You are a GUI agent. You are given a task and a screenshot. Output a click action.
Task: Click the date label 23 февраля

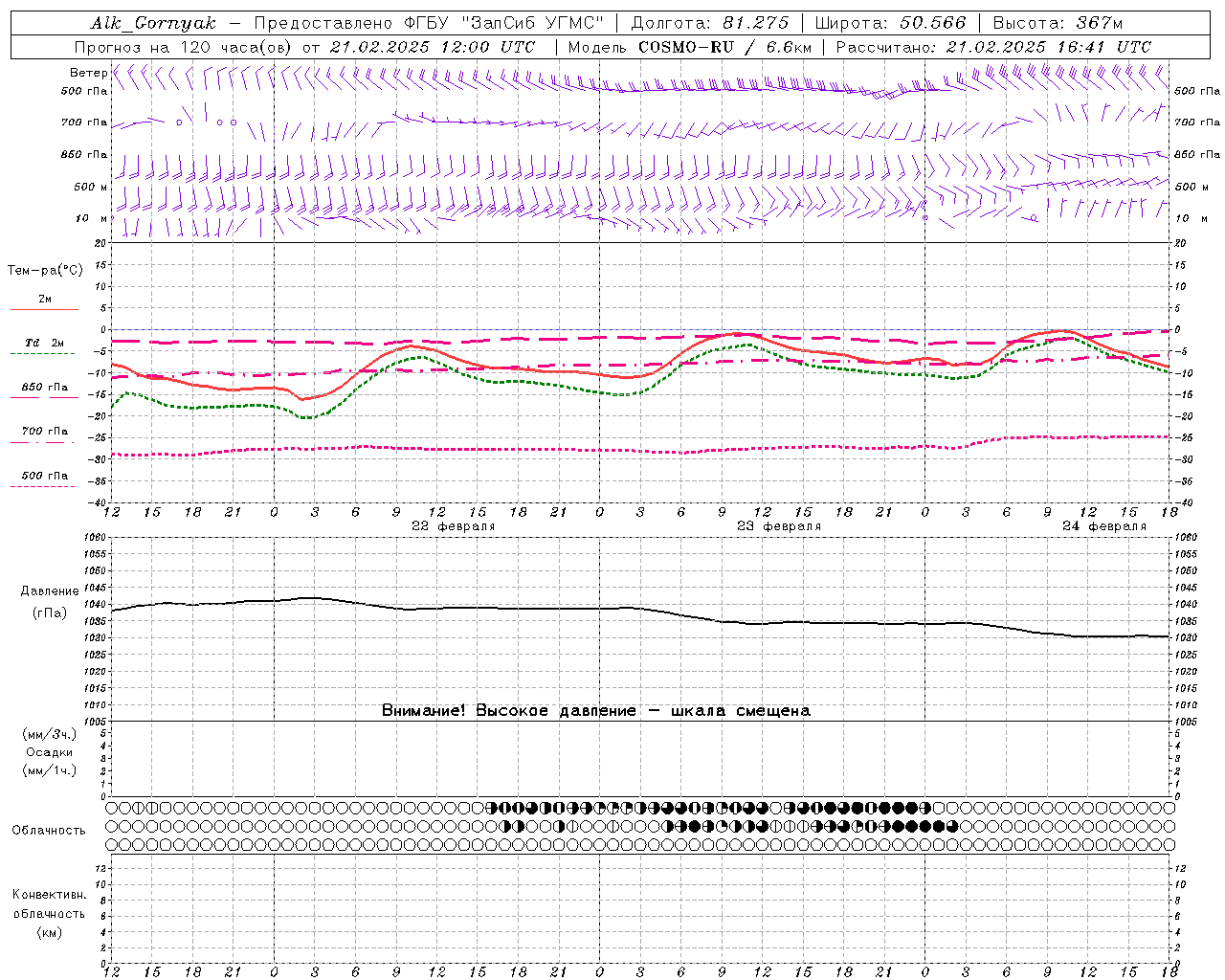click(x=779, y=526)
